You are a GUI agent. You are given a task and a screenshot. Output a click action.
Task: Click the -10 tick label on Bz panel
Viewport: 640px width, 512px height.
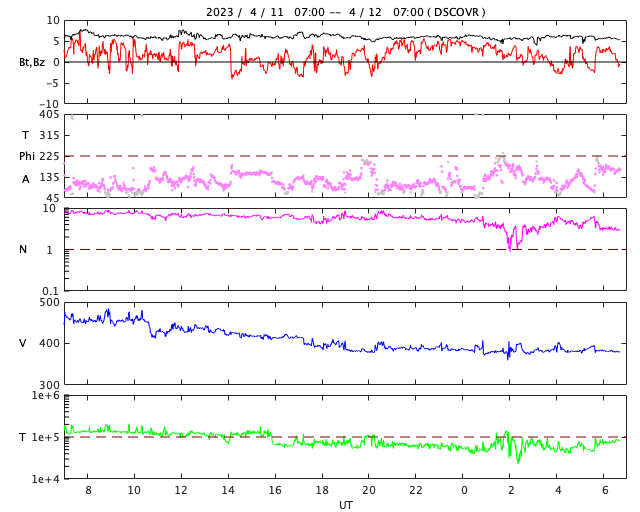pos(49,104)
